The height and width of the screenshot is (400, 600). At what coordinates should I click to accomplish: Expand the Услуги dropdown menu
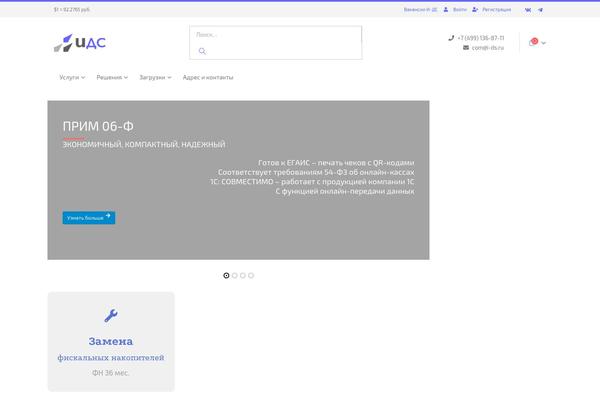point(72,77)
